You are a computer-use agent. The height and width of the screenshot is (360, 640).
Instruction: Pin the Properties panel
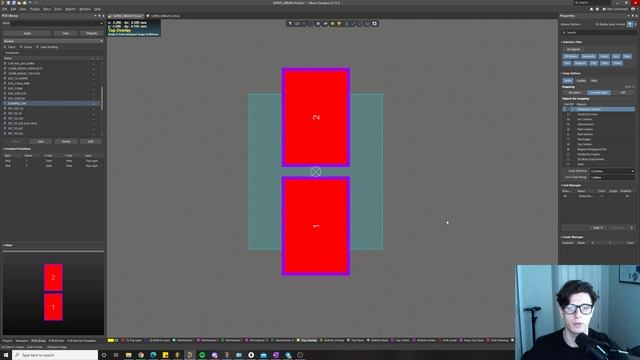633,16
